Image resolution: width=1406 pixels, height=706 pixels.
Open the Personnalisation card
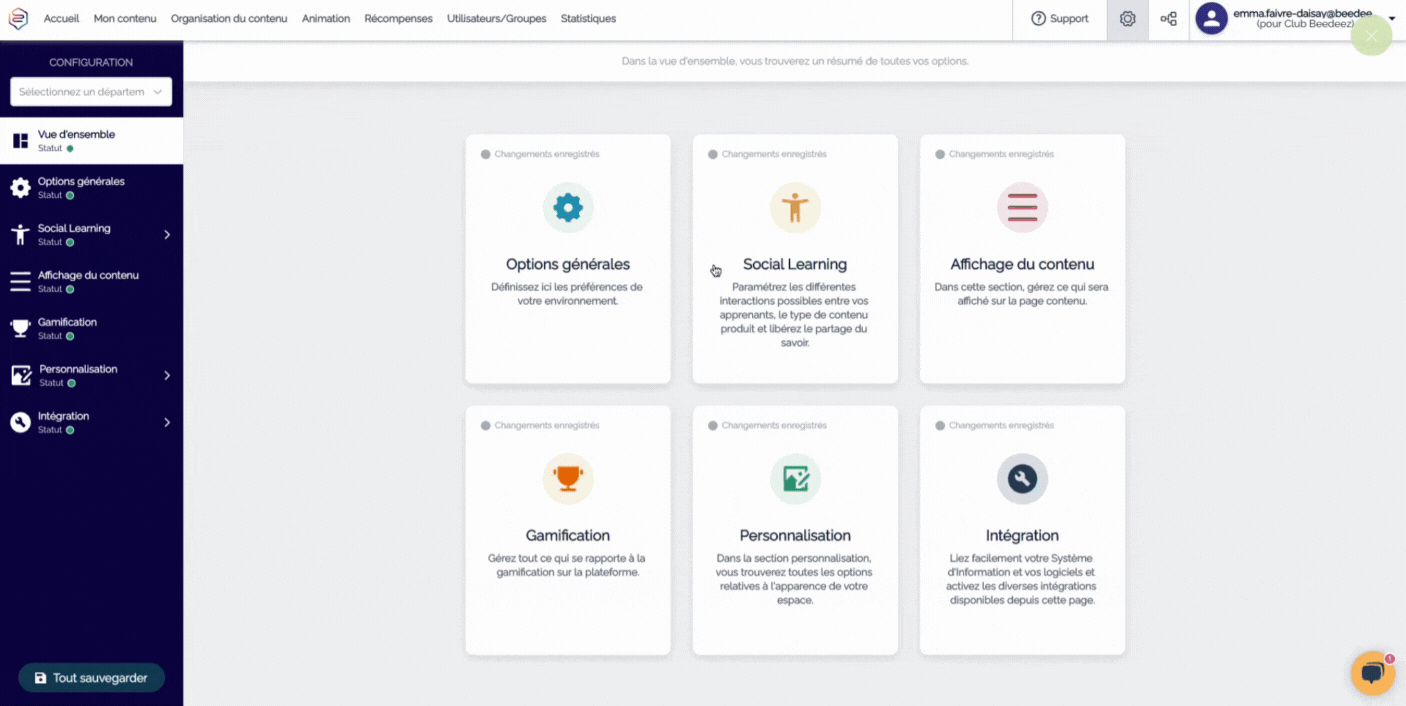(x=795, y=530)
